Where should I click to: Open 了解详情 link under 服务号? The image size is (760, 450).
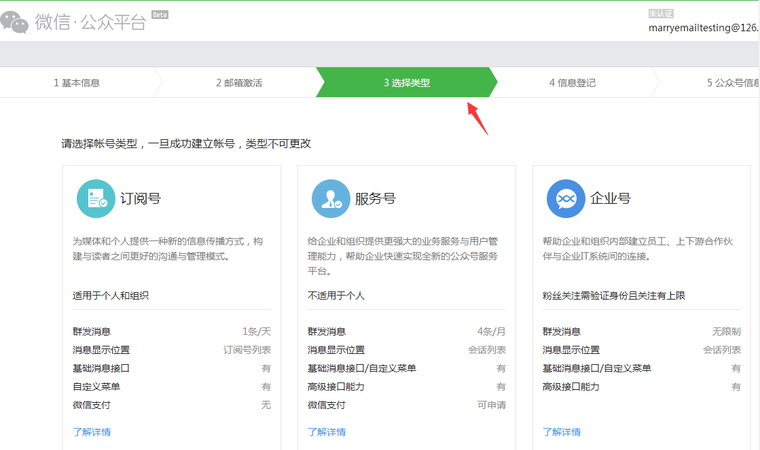pyautogui.click(x=327, y=432)
